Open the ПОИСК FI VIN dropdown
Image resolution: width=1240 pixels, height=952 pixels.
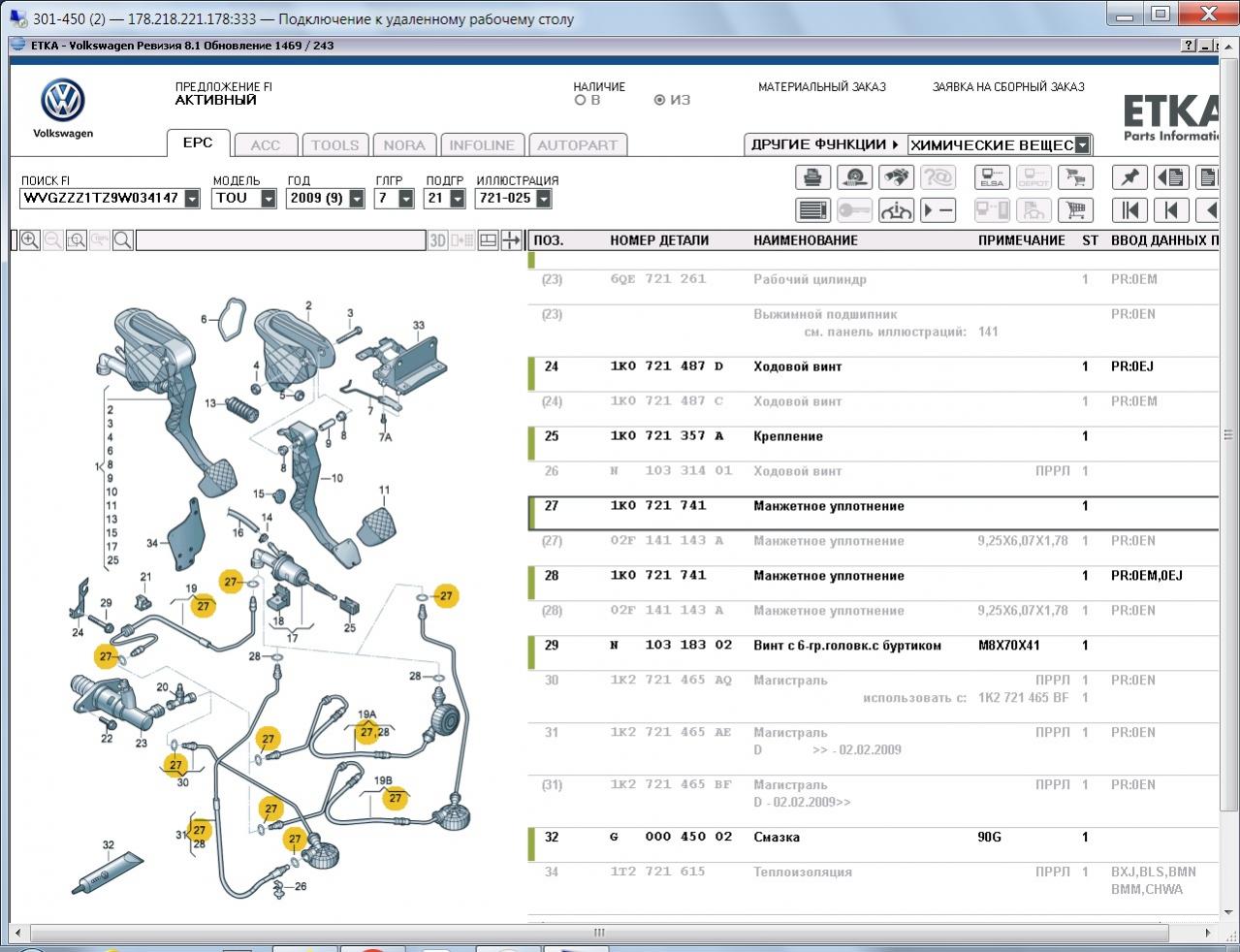point(192,199)
